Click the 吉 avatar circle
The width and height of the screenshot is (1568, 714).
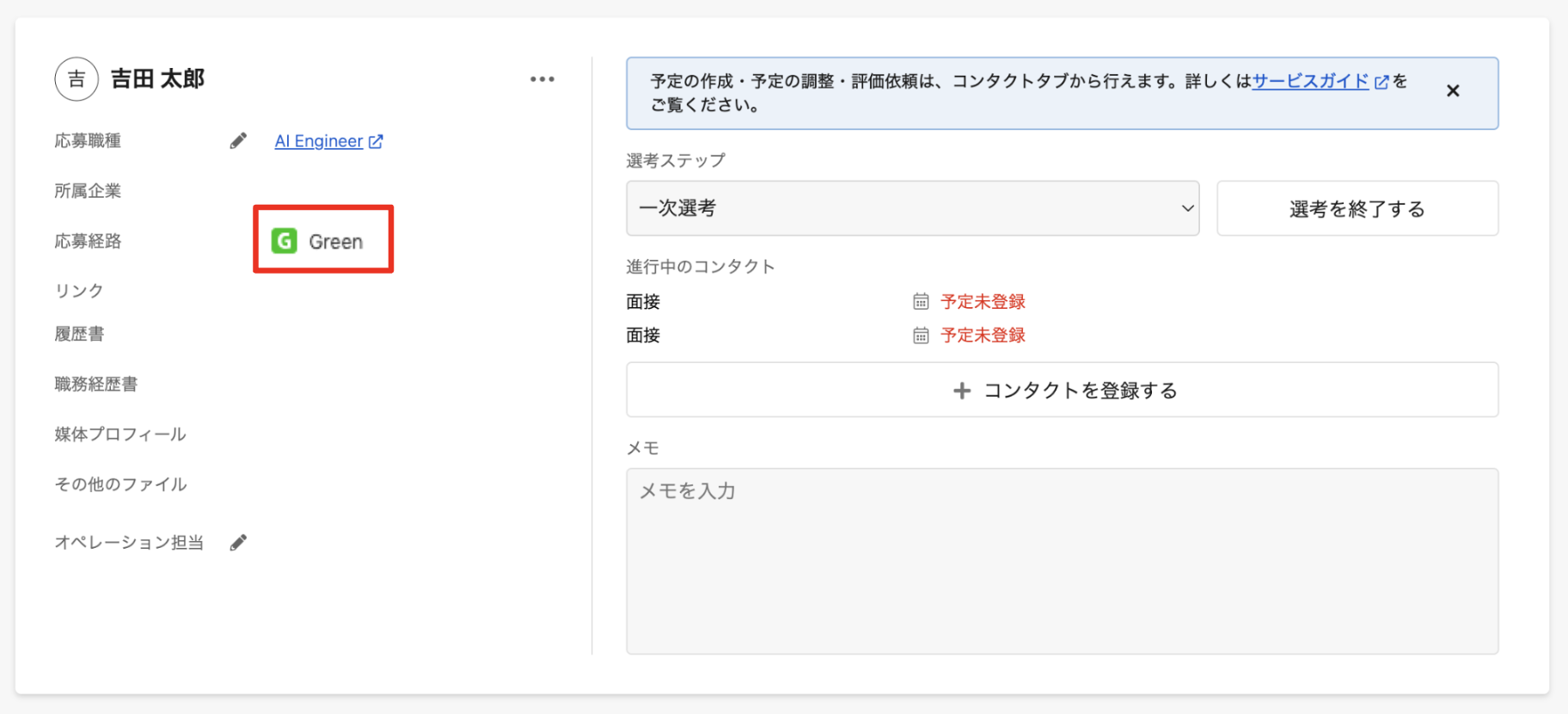(77, 79)
